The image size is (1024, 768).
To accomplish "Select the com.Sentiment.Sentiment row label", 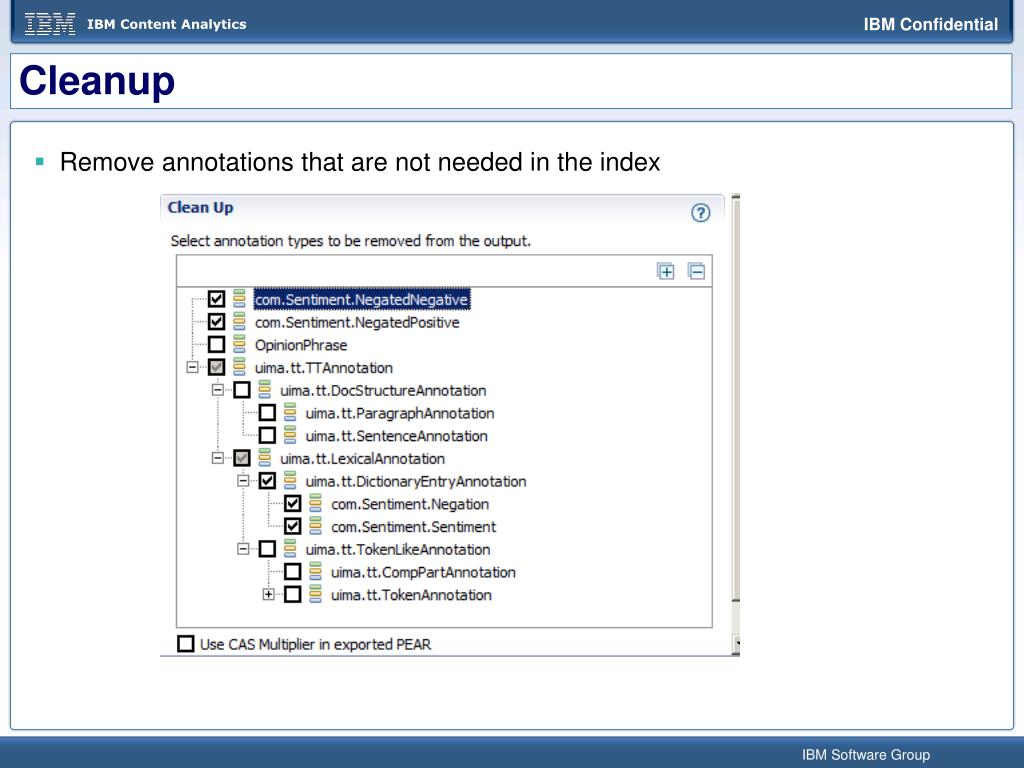I will pyautogui.click(x=413, y=527).
